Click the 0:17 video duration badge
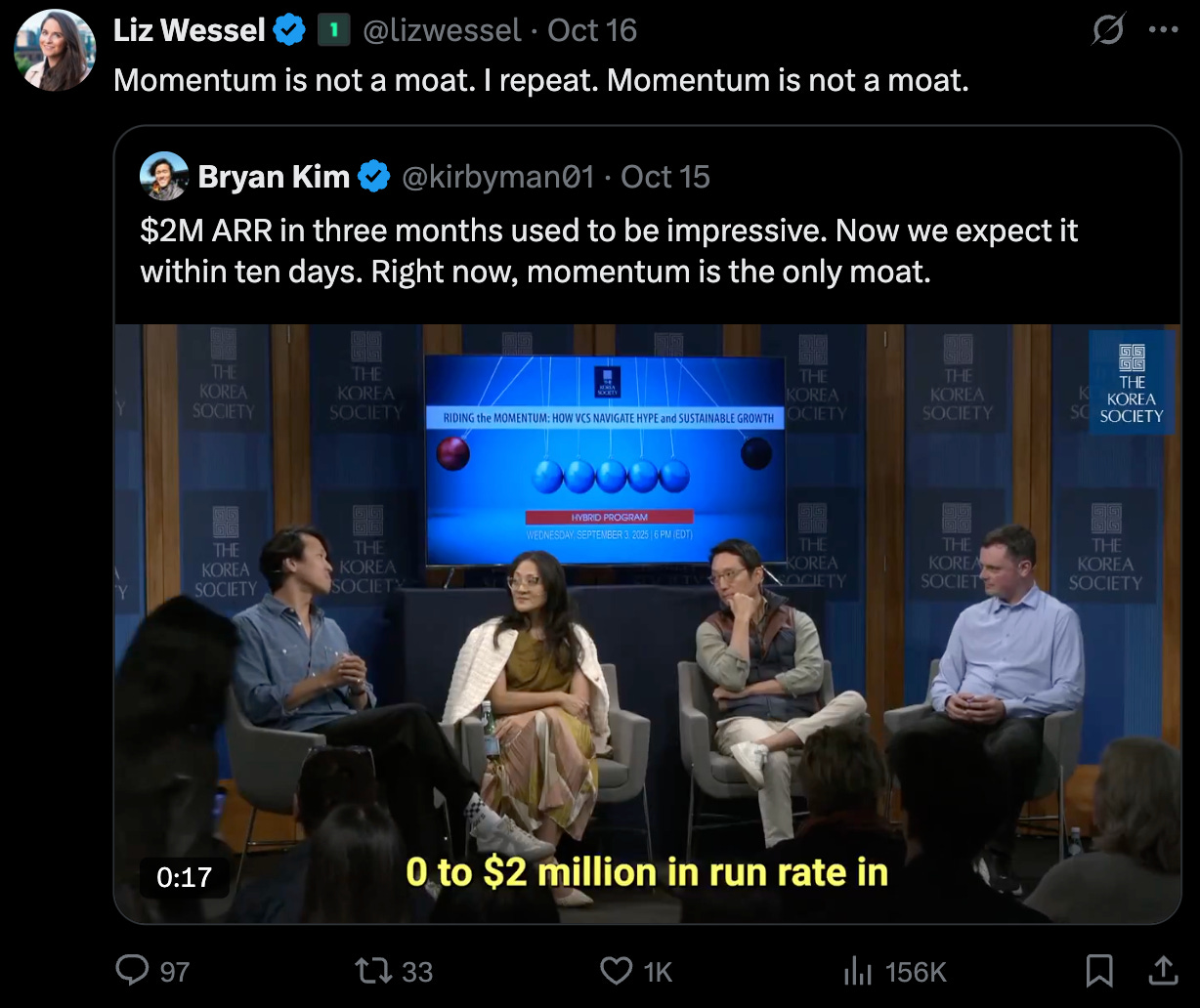The height and width of the screenshot is (1008, 1200). tap(184, 877)
